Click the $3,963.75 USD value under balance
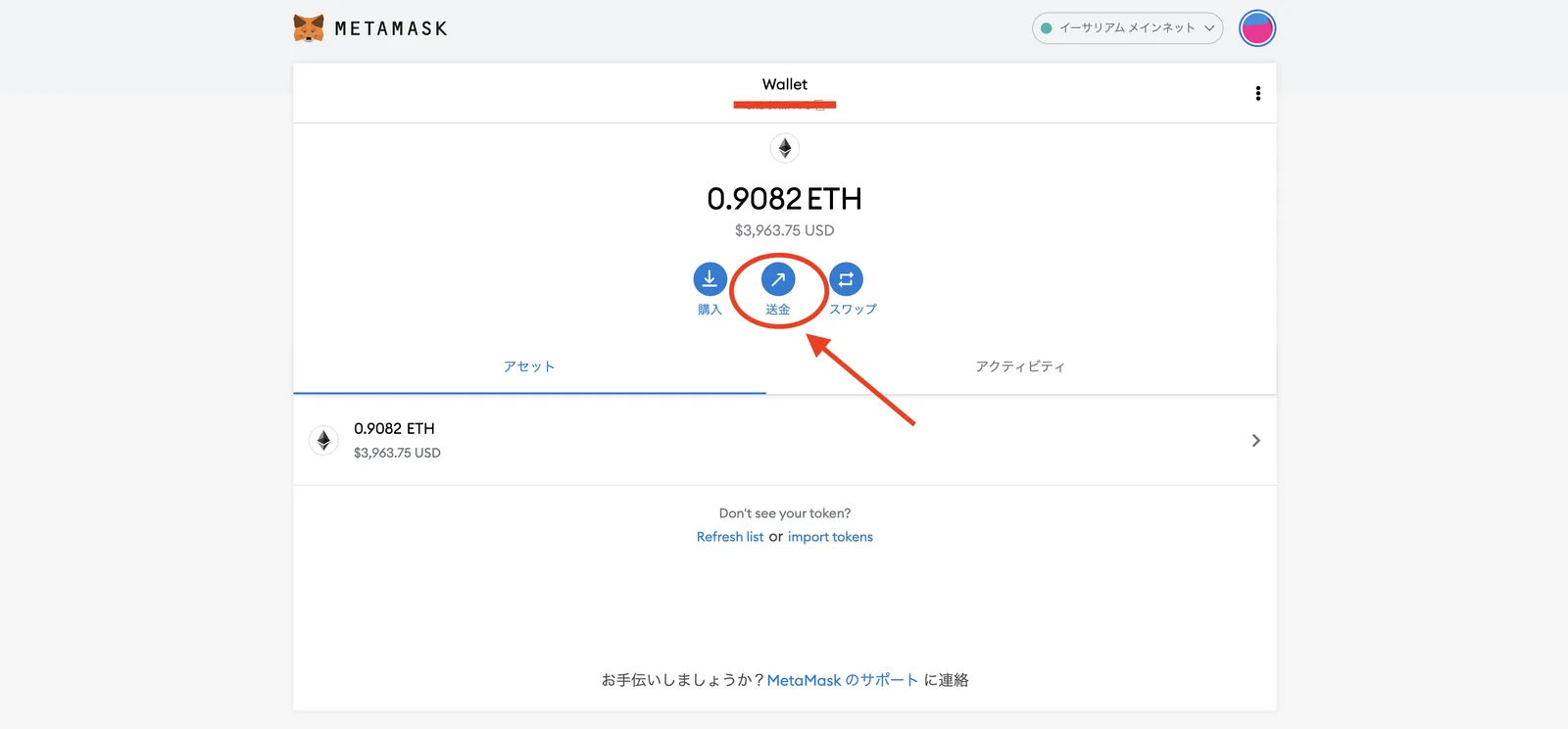Viewport: 1568px width, 729px height. point(784,230)
